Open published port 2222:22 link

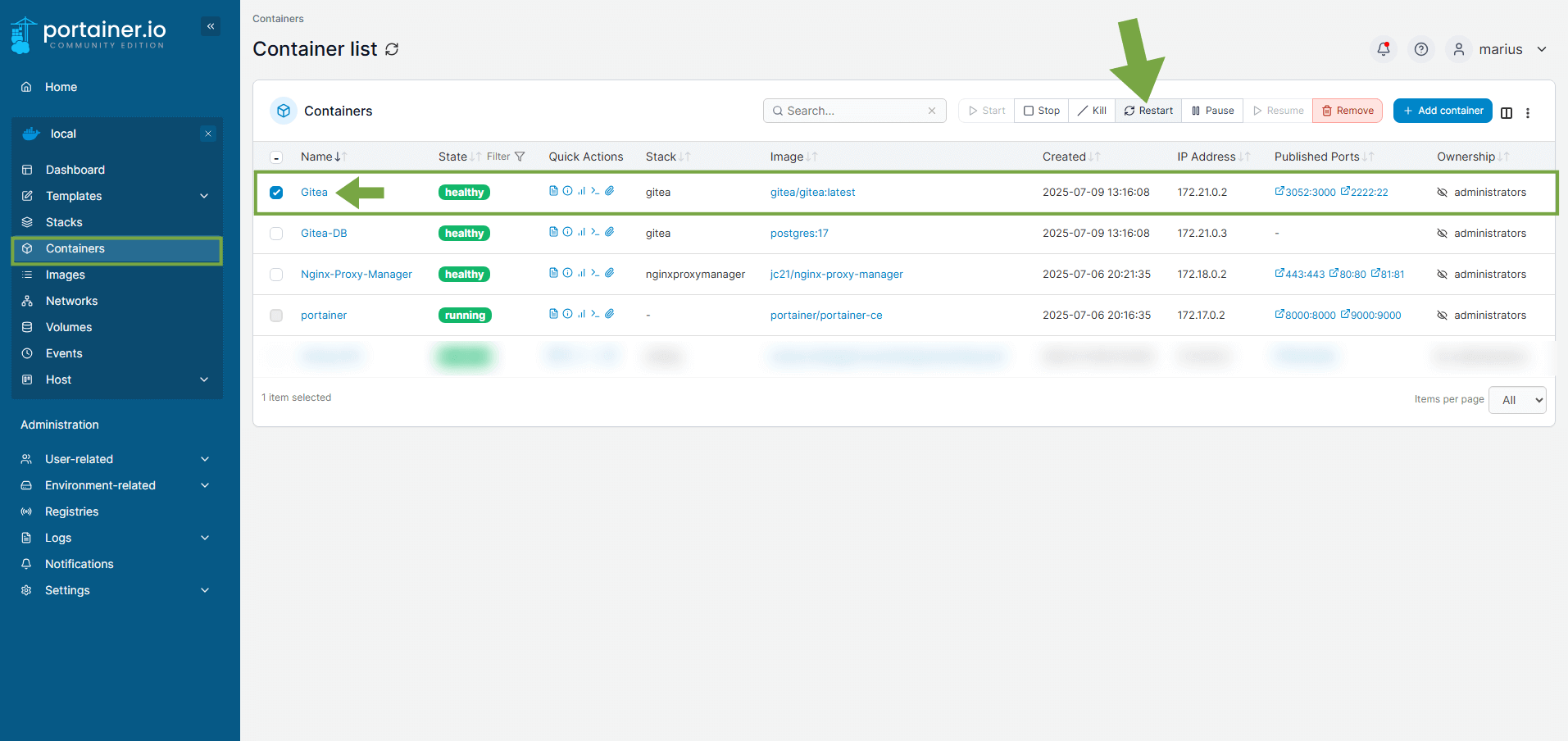tap(1364, 192)
